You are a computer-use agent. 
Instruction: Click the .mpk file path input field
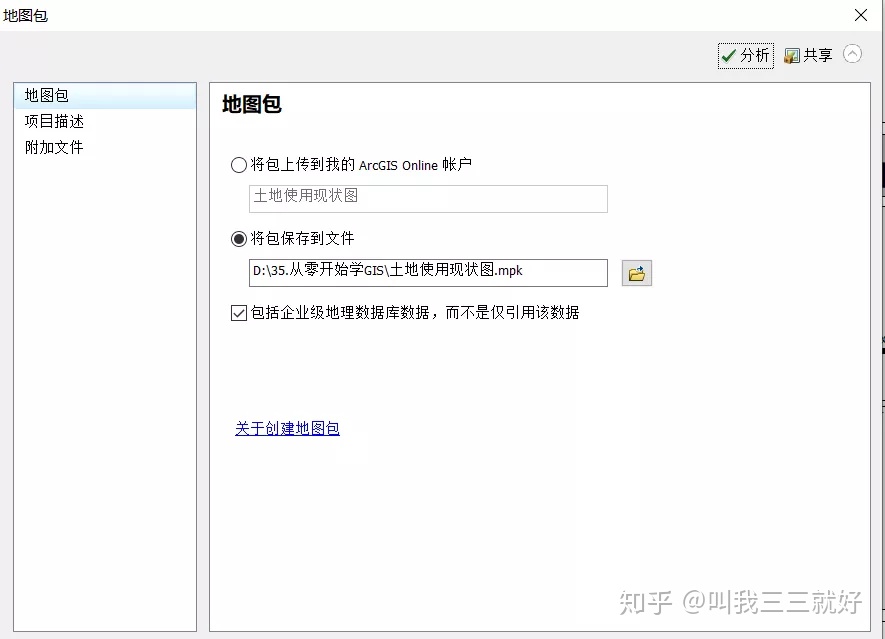point(428,273)
